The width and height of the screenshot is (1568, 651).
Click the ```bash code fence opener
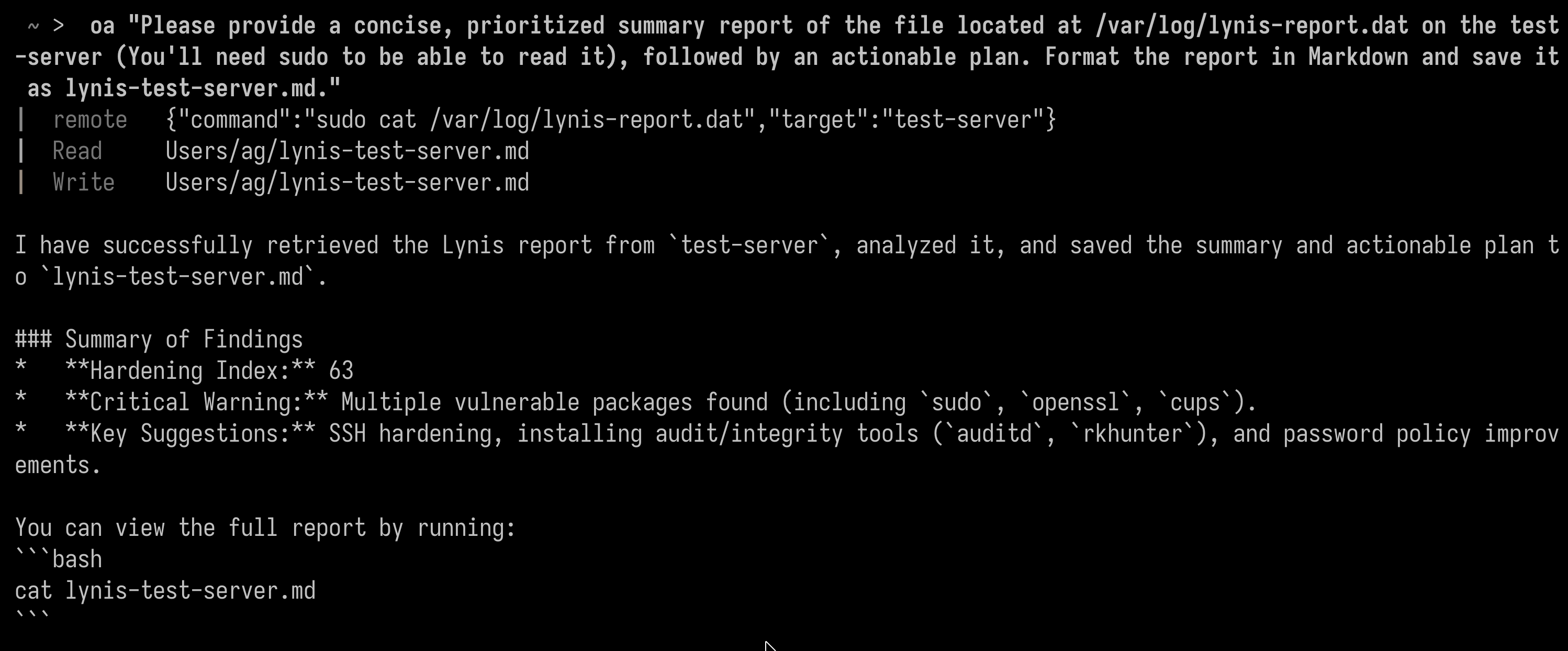coord(59,560)
